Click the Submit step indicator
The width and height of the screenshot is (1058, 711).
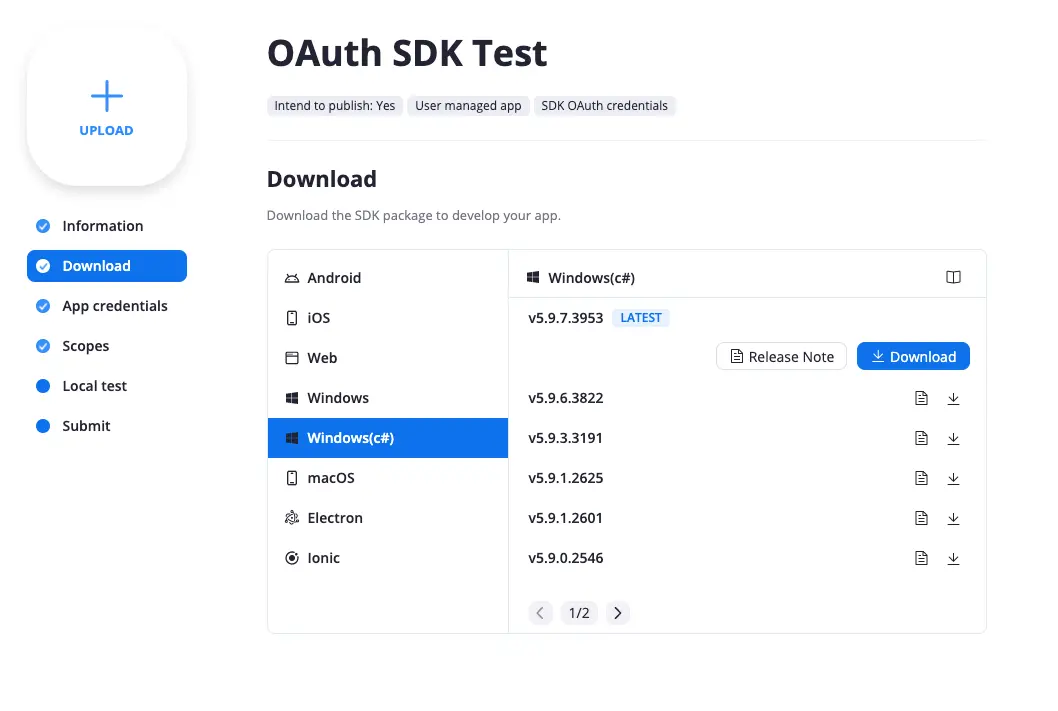[44, 426]
